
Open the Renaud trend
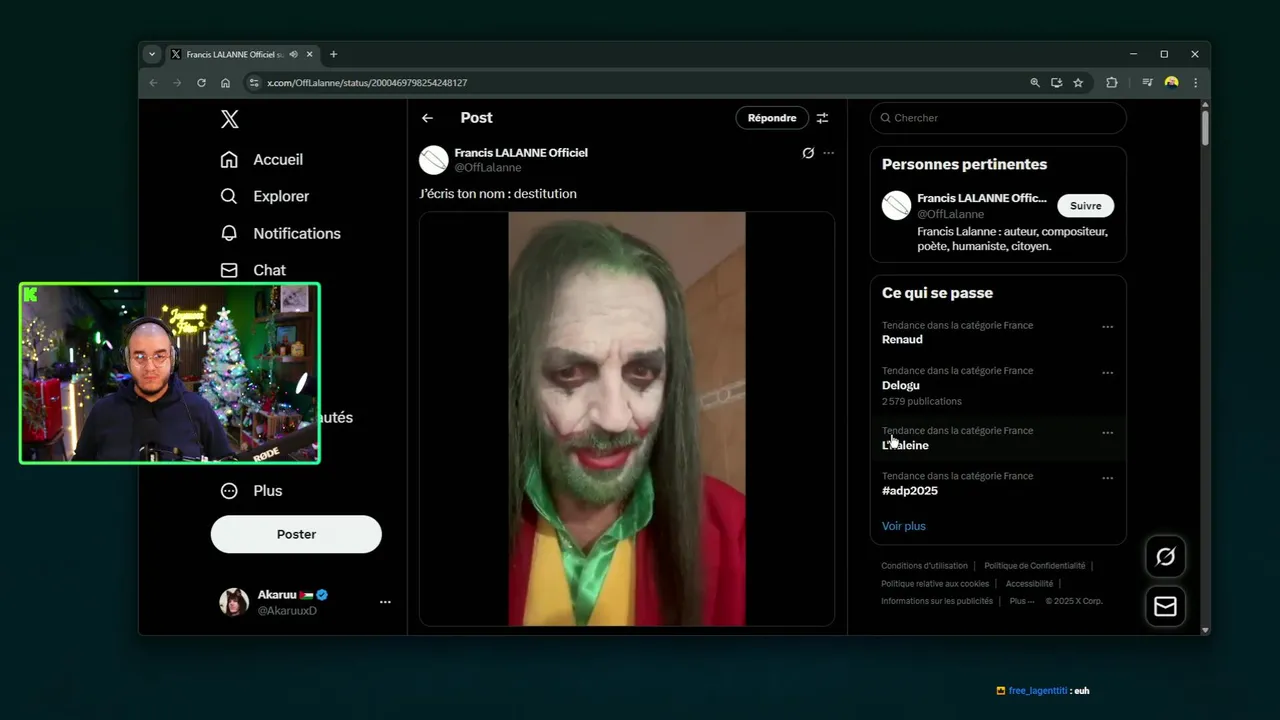998,332
